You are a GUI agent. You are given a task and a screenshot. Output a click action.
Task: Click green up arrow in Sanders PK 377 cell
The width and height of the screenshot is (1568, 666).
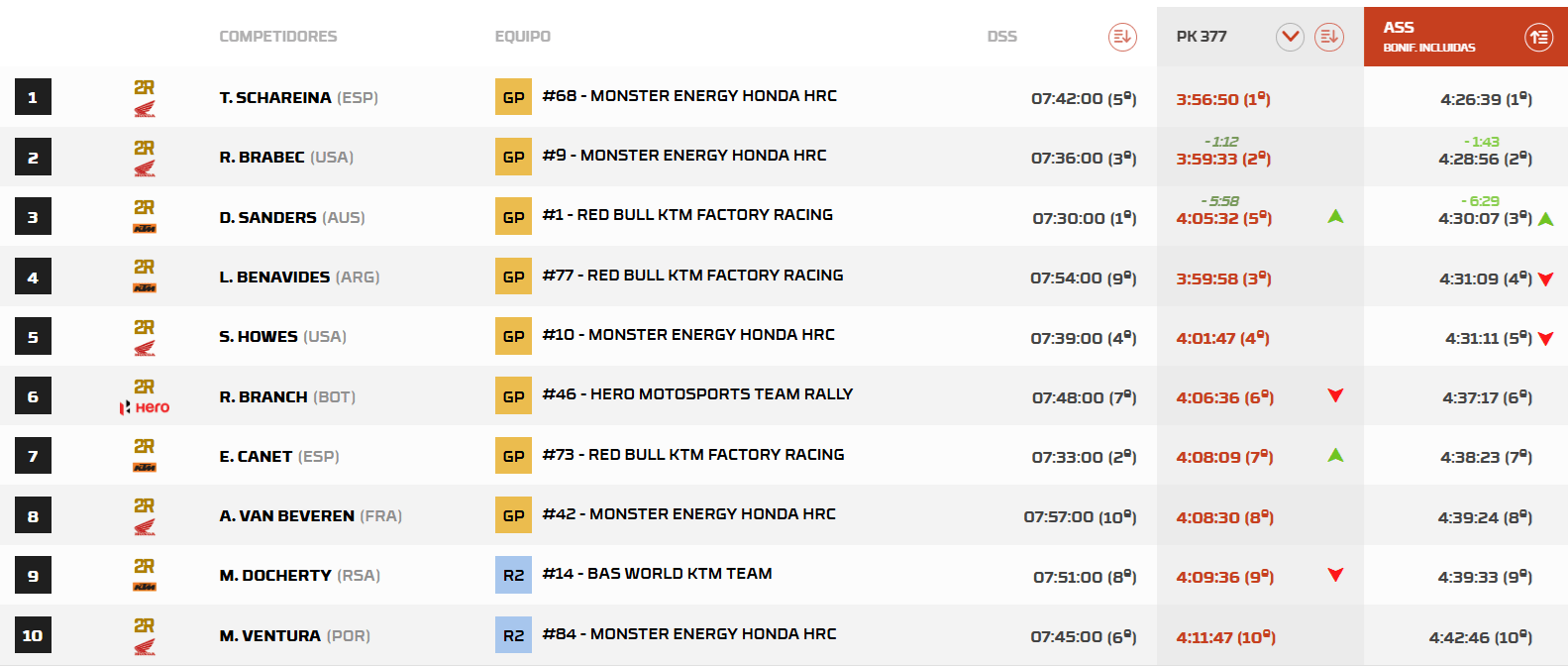pos(1335,216)
